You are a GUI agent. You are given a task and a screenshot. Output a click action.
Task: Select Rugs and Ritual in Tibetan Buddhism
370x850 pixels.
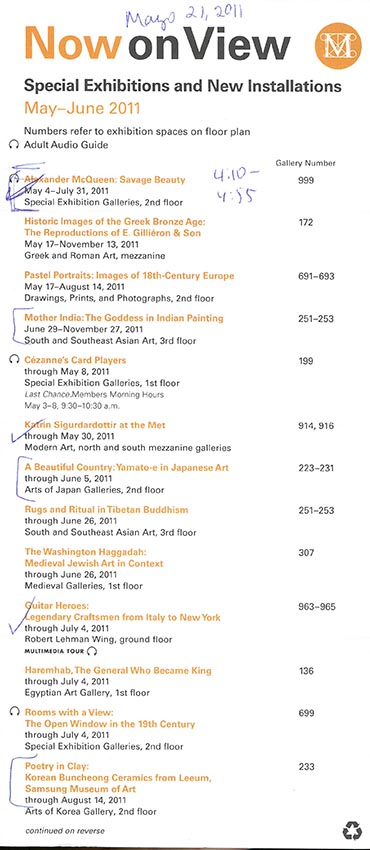(x=106, y=510)
